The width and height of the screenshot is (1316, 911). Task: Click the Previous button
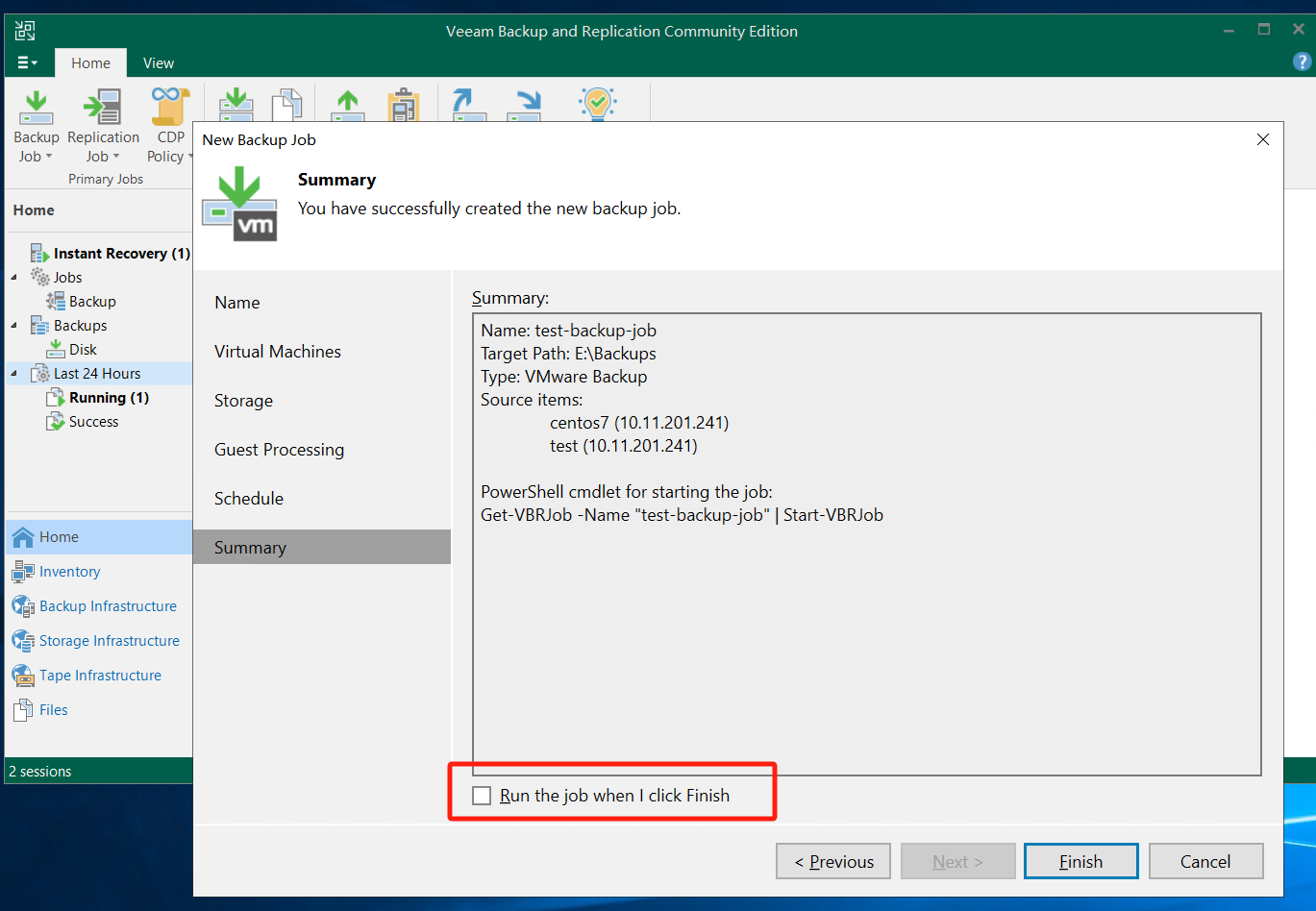(833, 861)
